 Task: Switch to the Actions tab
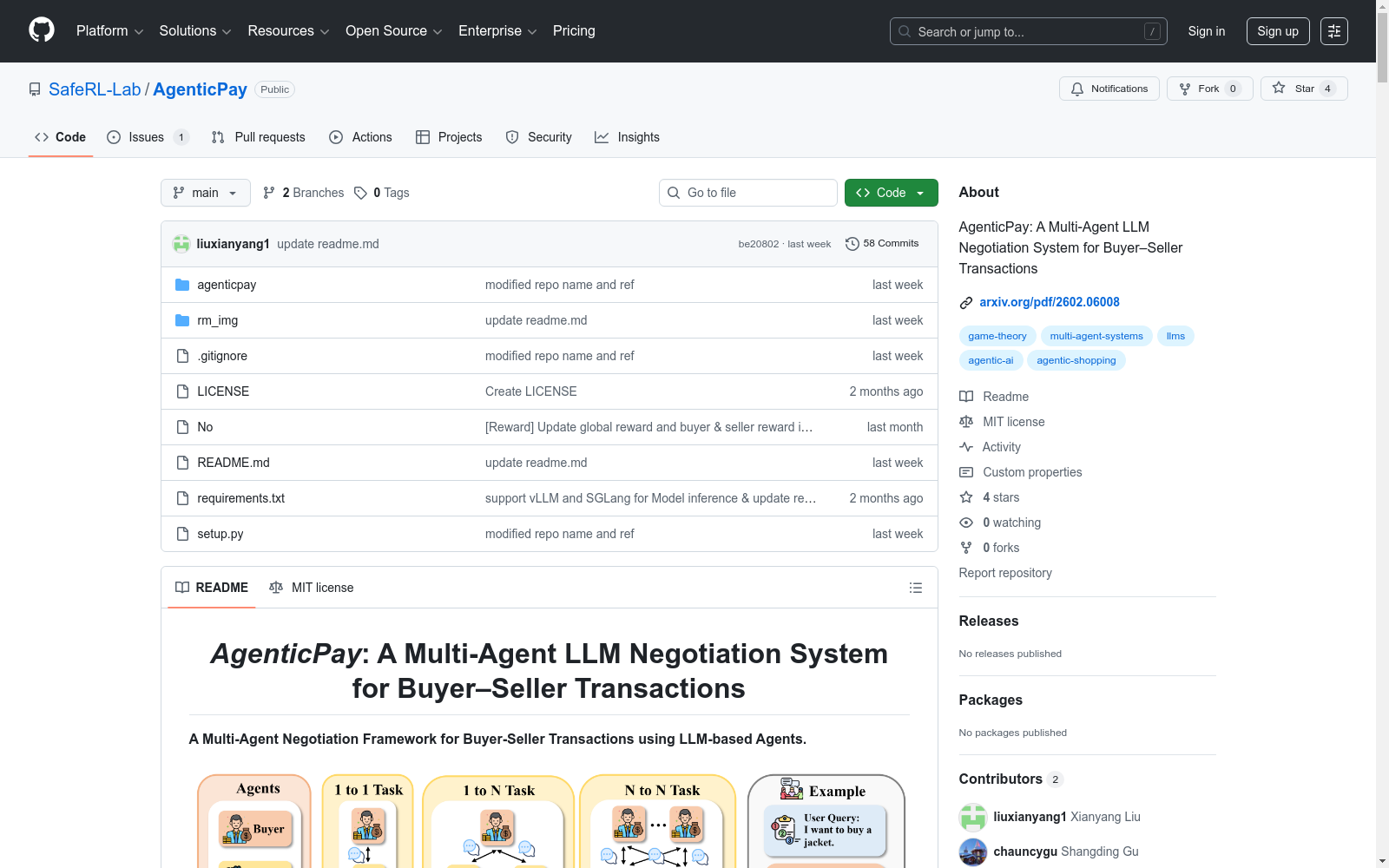pos(360,137)
